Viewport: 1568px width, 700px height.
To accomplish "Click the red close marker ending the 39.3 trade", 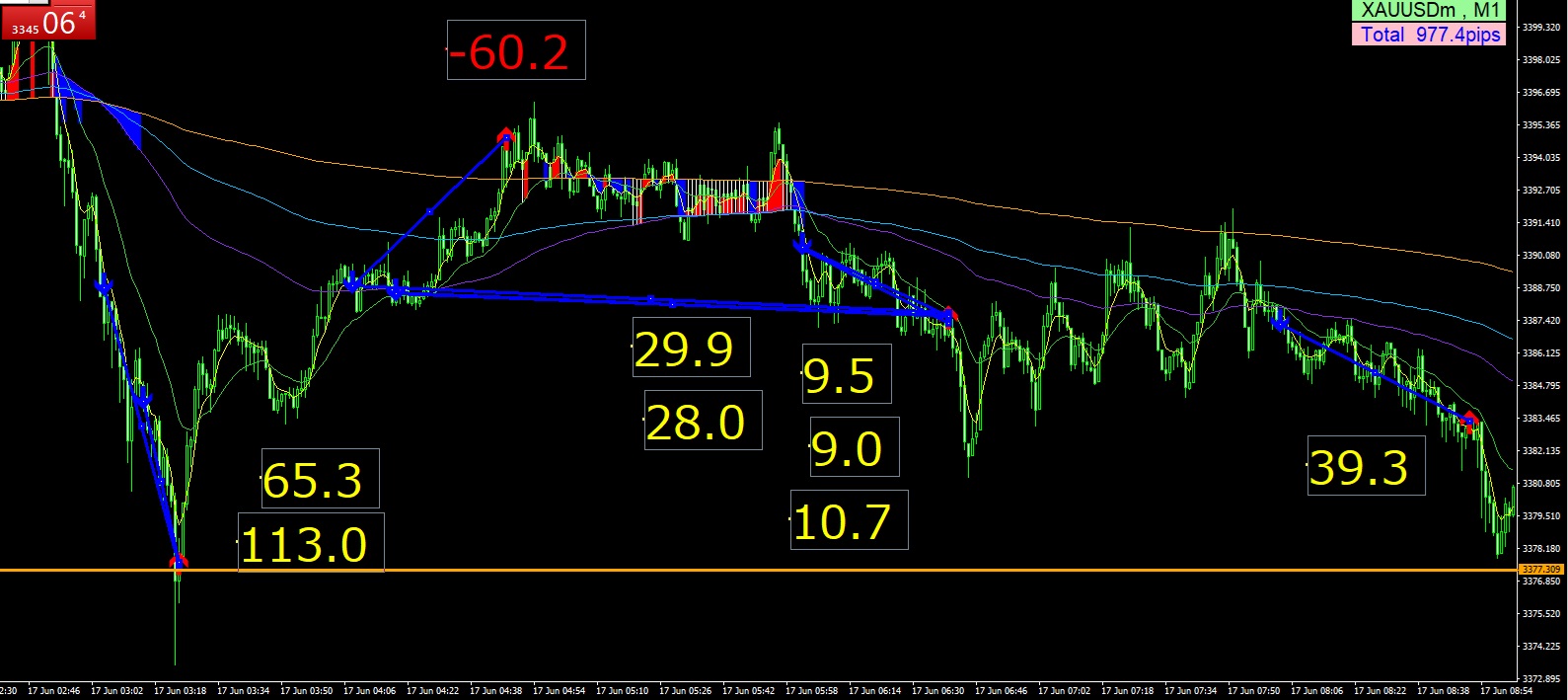I will tap(1470, 421).
